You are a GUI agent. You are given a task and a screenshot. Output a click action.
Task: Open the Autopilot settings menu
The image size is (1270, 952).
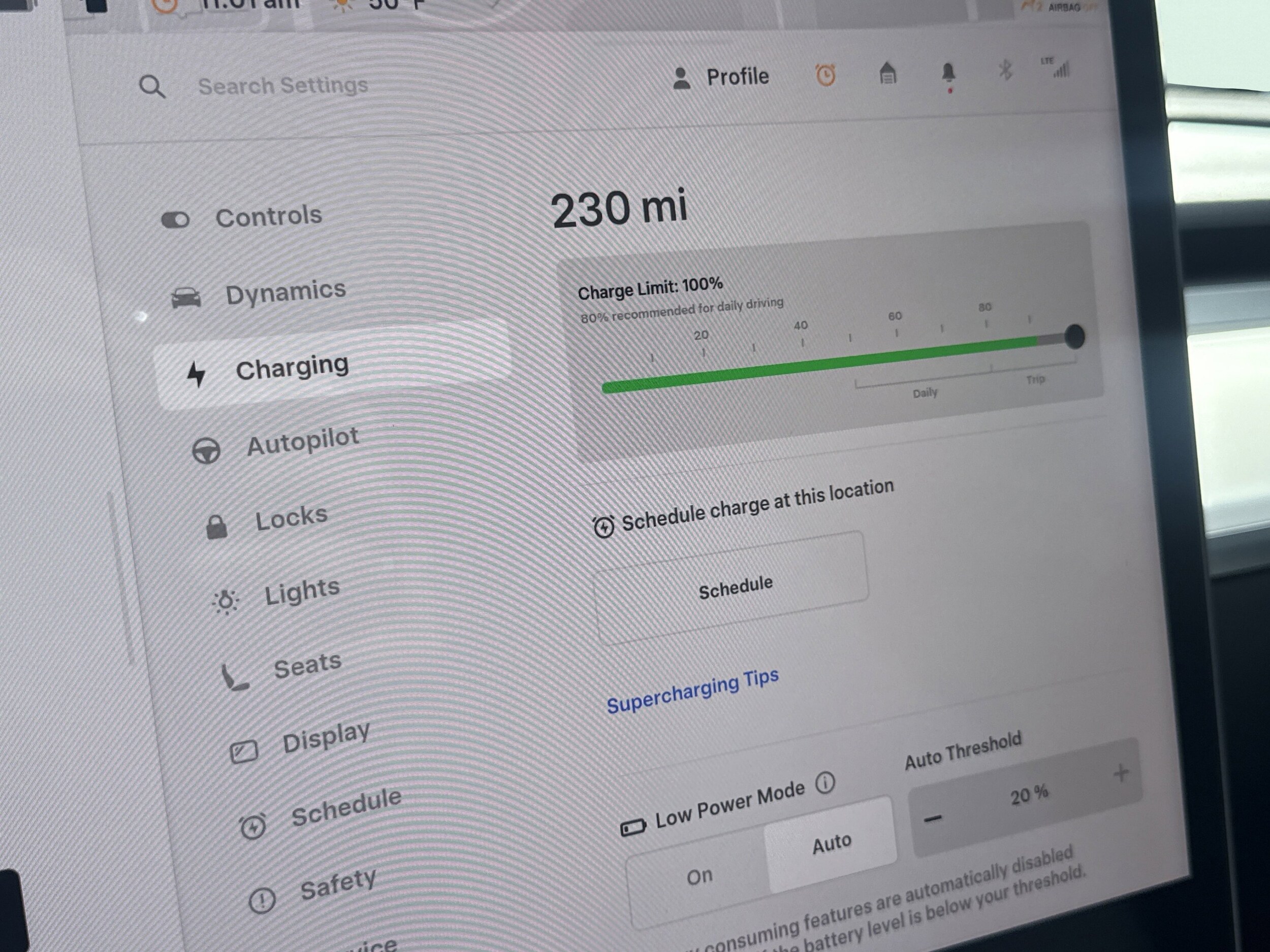coord(302,441)
